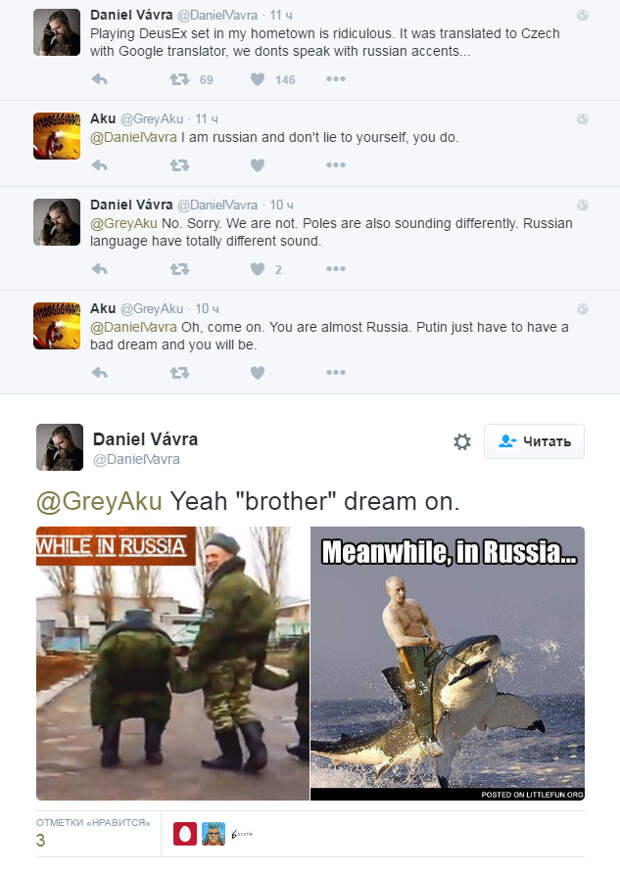Open the red Opera-logo liker avatar

point(185,834)
